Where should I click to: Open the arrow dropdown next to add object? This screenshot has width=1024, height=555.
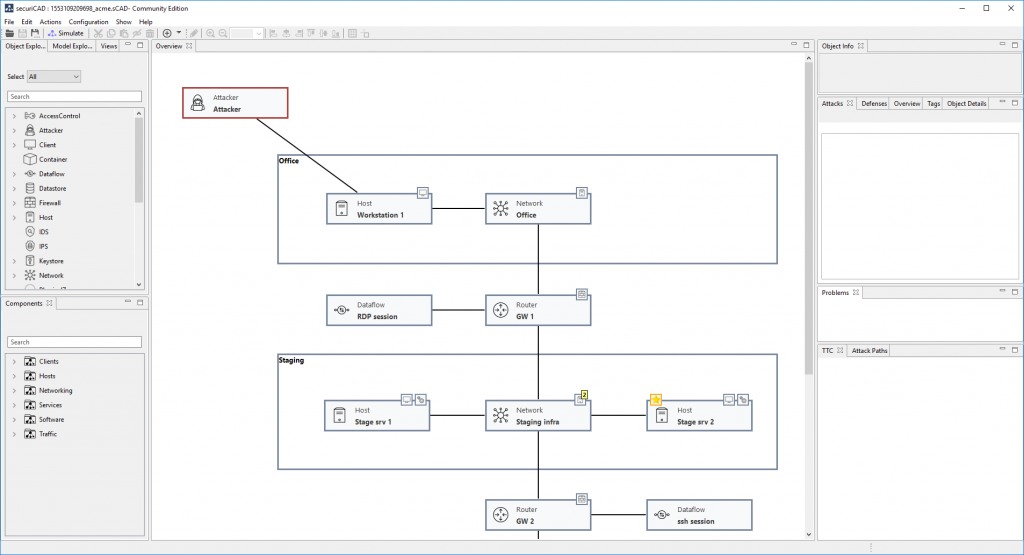click(178, 33)
